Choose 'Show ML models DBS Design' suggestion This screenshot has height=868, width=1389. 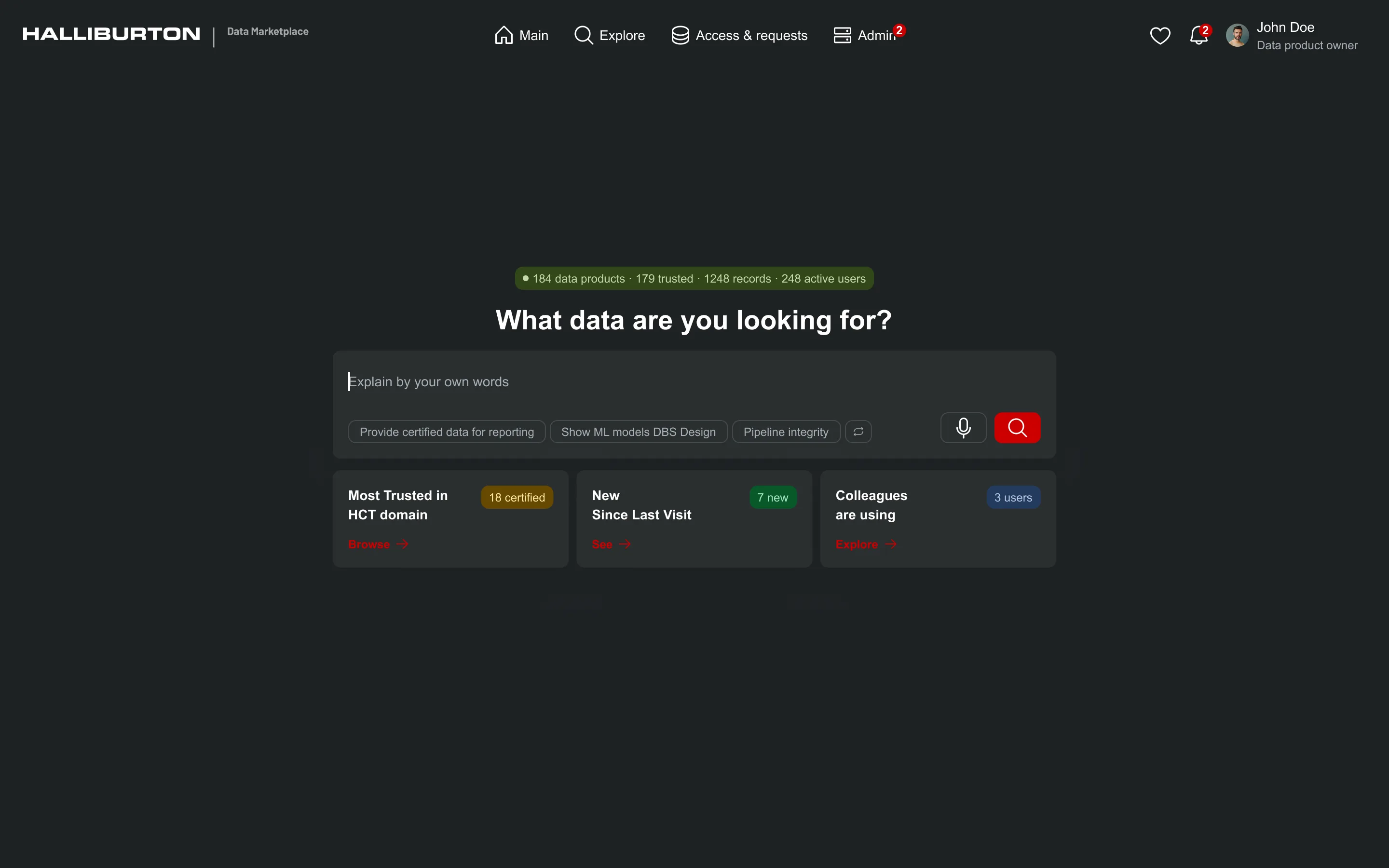(x=638, y=432)
